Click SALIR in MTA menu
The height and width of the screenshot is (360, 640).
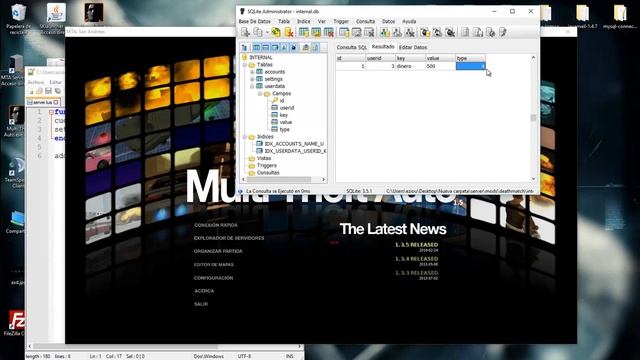click(x=201, y=304)
